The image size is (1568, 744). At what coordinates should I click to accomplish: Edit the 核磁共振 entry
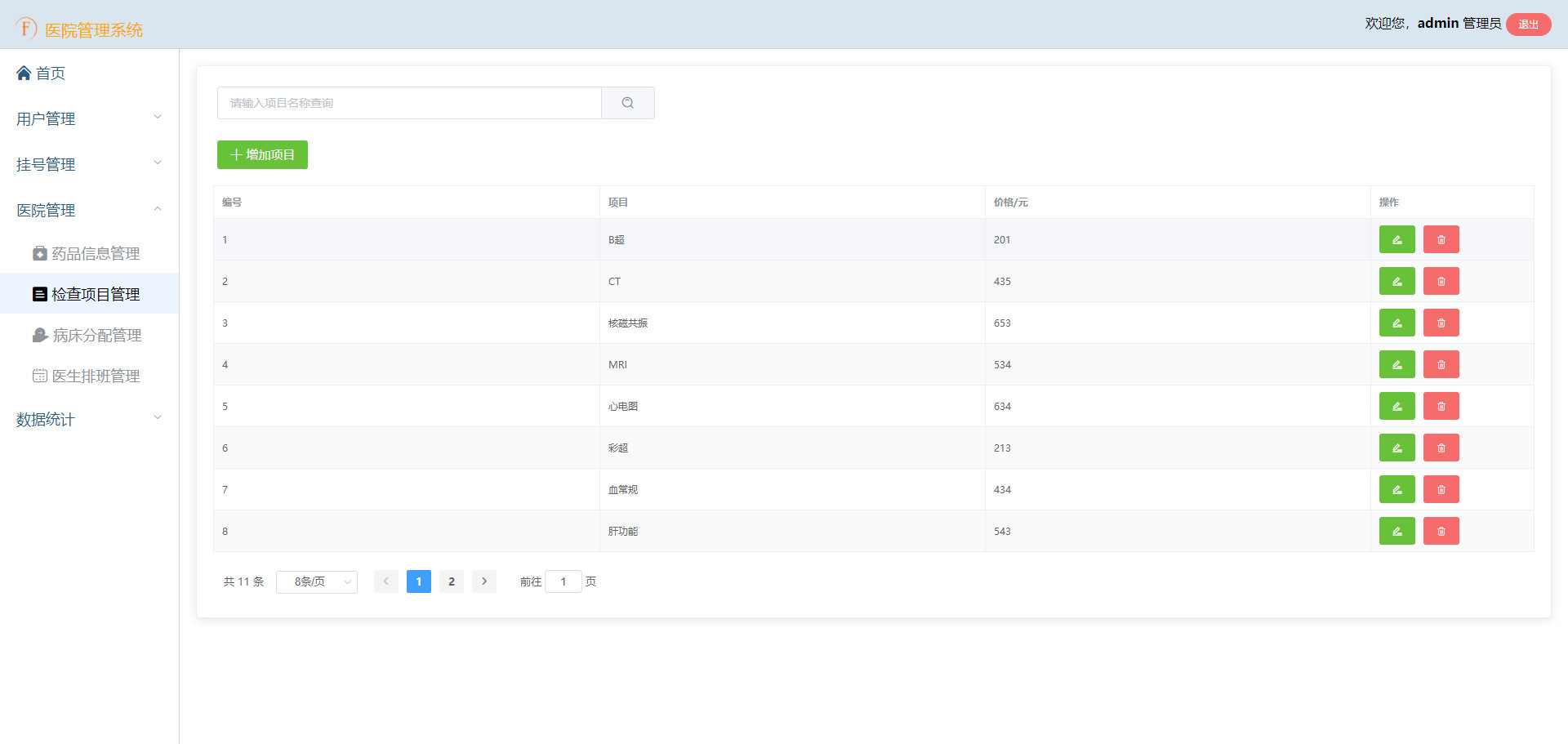[x=1396, y=323]
